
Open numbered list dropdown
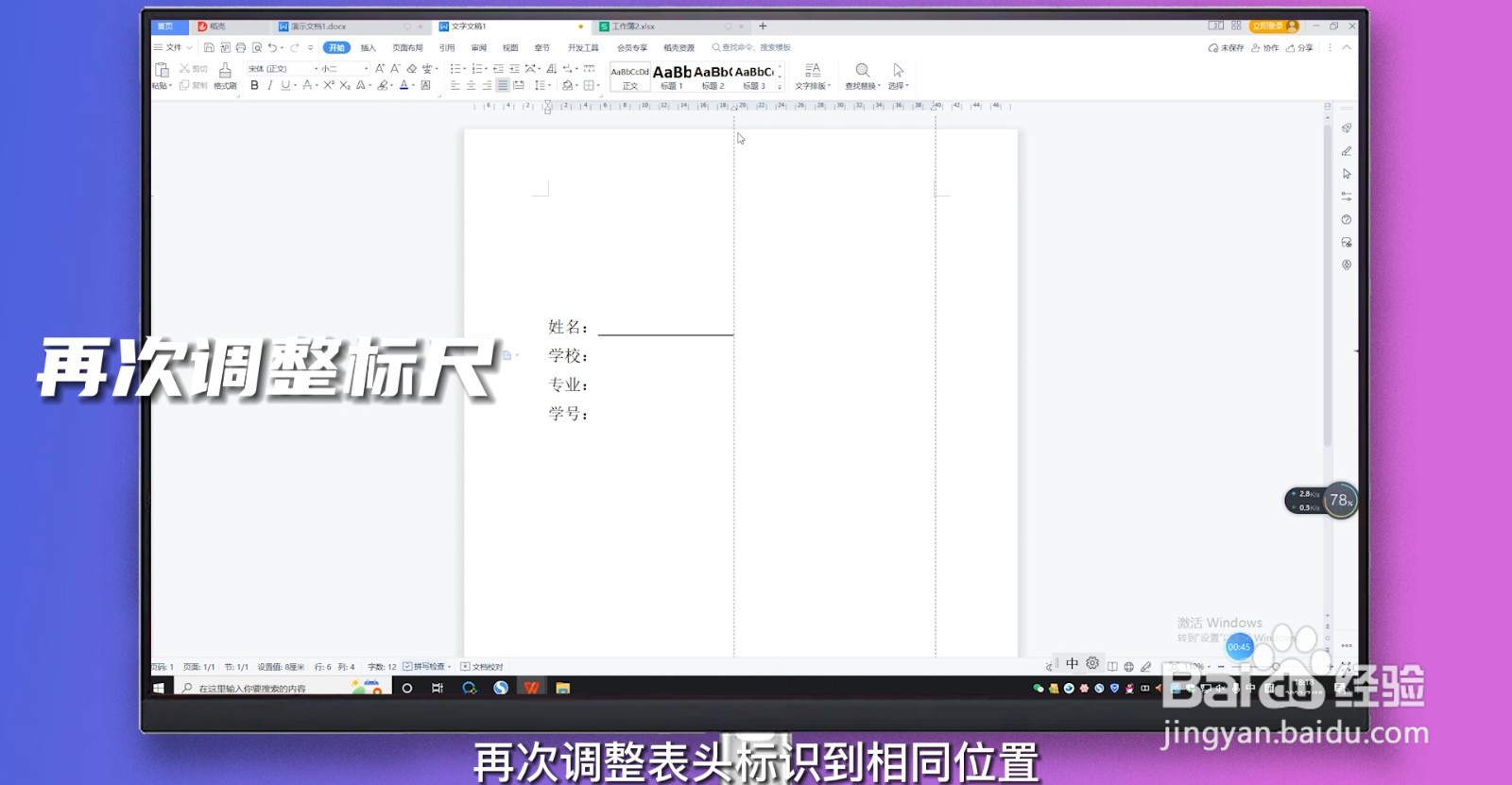click(486, 68)
